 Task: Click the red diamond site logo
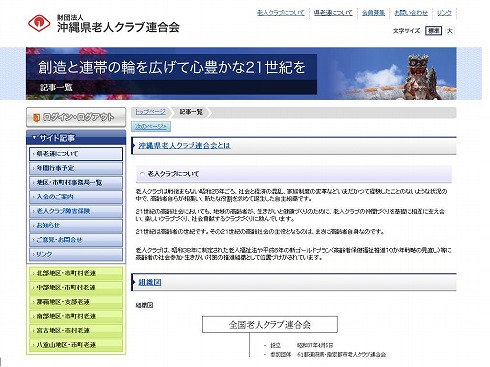(x=39, y=23)
